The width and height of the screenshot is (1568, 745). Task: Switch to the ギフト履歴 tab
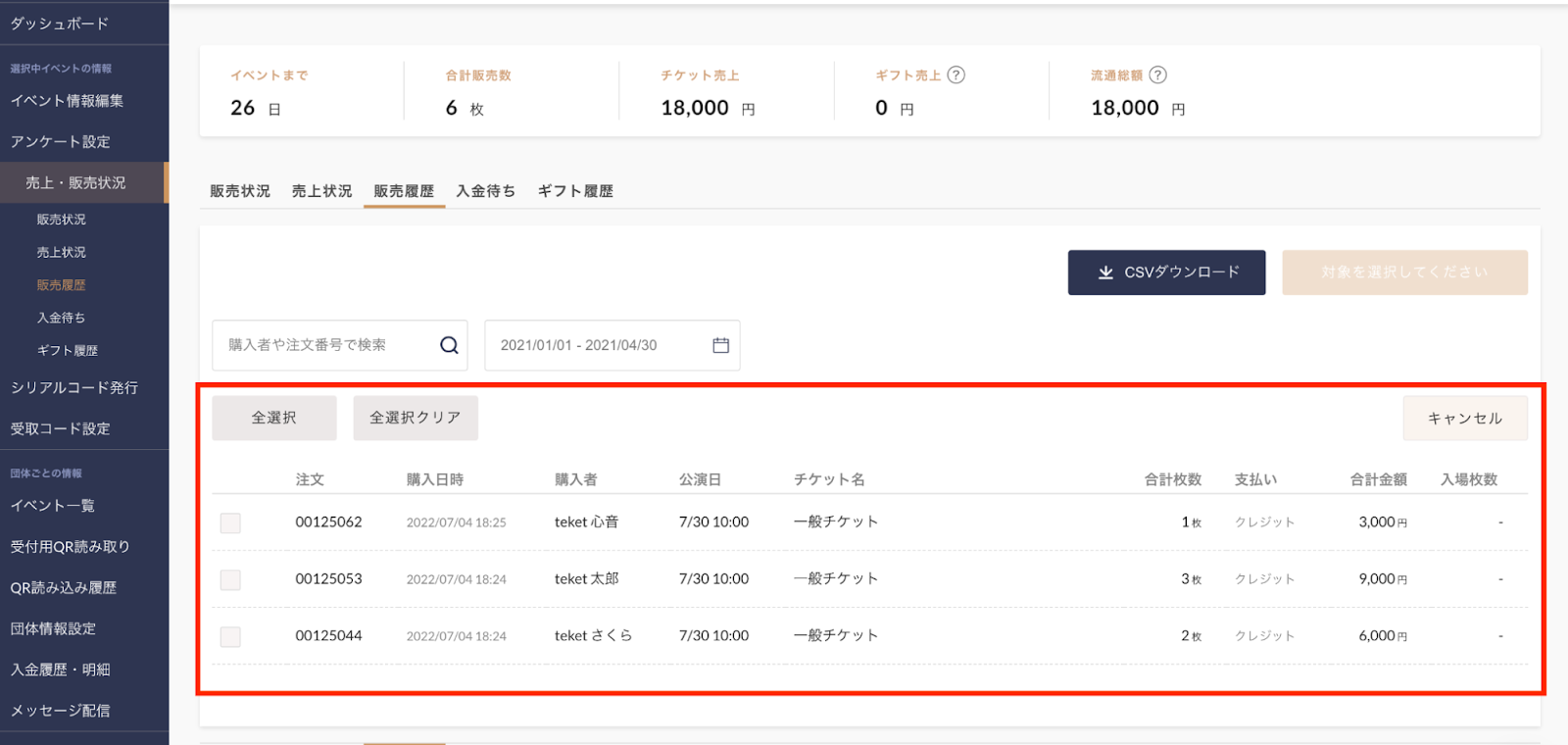pyautogui.click(x=575, y=191)
